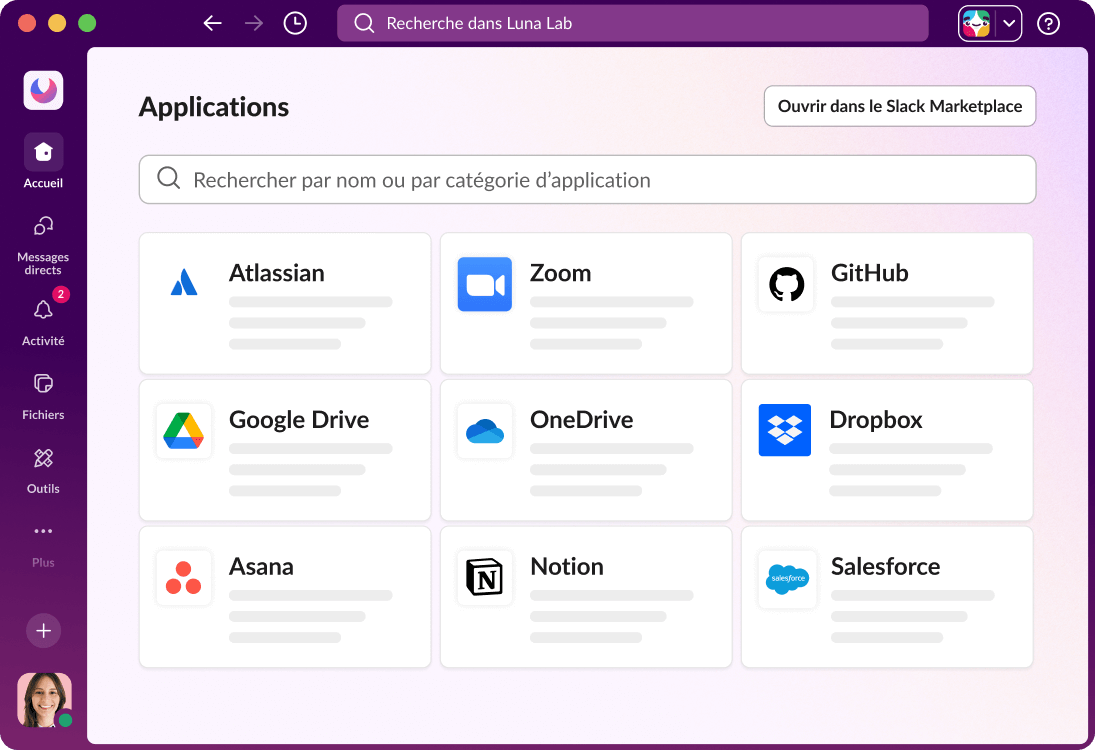Image resolution: width=1095 pixels, height=750 pixels.
Task: Open Messages directs in the sidebar
Action: tap(43, 226)
